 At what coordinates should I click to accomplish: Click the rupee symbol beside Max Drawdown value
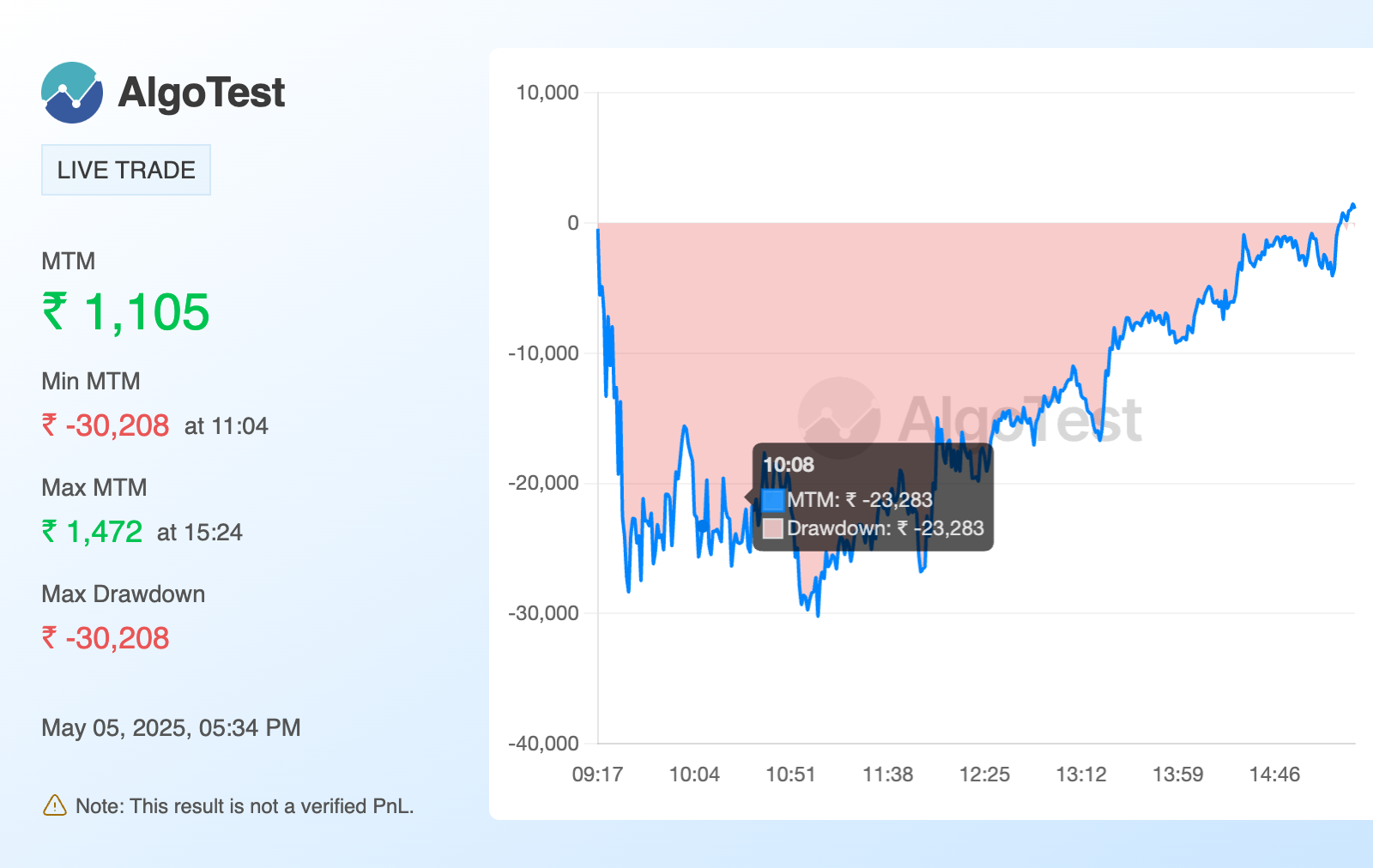pos(50,638)
